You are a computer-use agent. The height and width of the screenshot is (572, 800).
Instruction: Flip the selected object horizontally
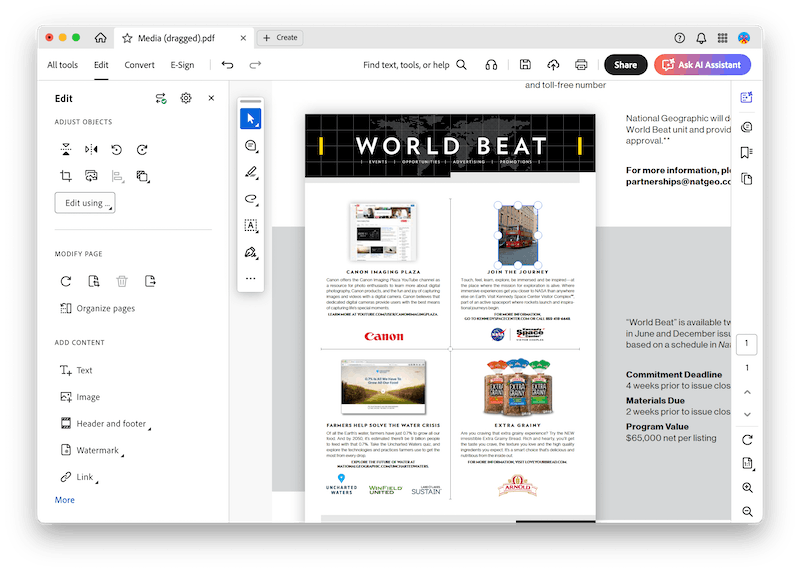click(91, 150)
